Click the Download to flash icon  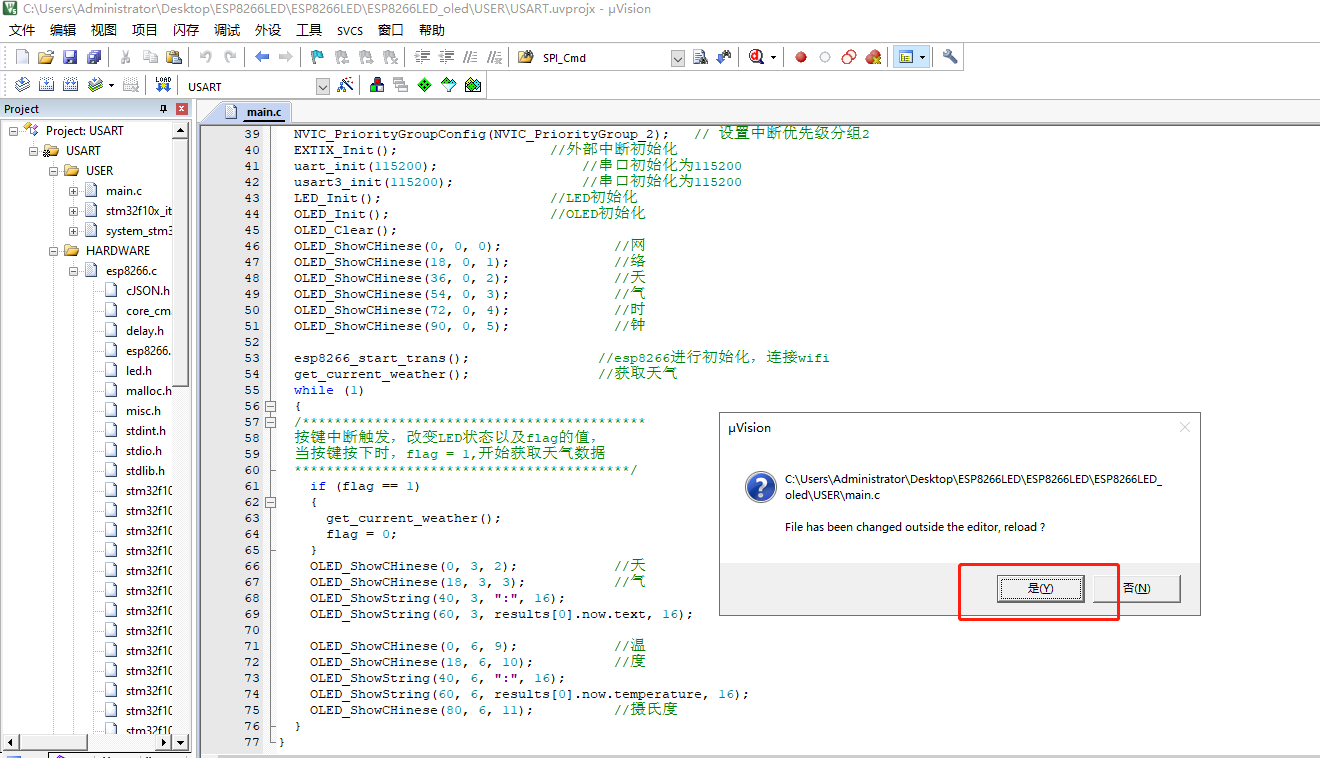click(x=162, y=84)
